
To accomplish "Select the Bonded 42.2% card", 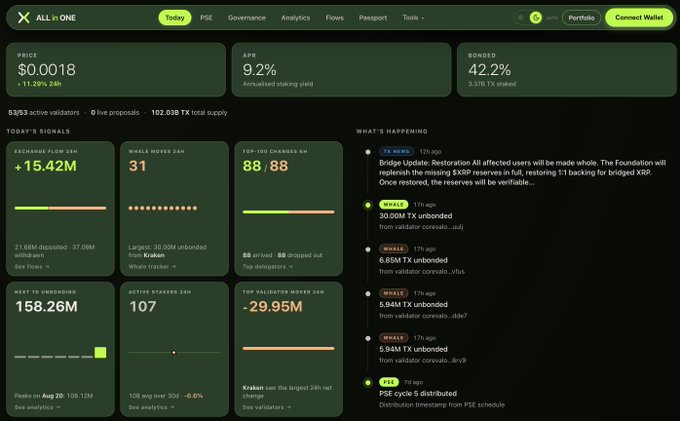I will 566,69.
